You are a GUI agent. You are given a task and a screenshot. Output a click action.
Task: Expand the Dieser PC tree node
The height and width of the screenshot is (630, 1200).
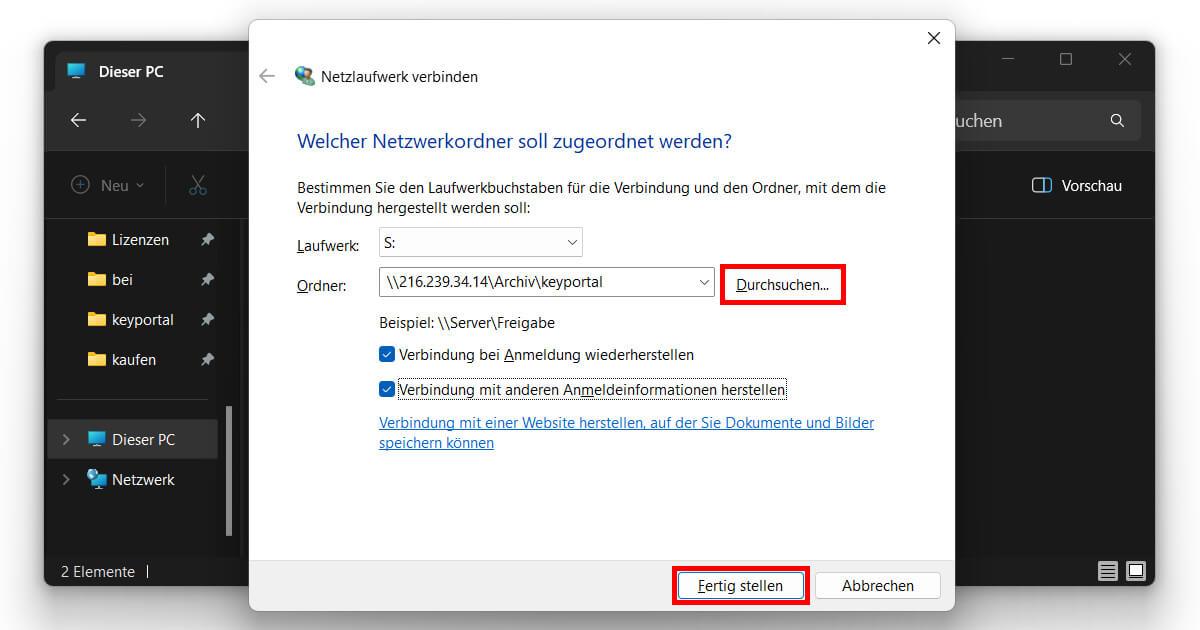coord(66,438)
